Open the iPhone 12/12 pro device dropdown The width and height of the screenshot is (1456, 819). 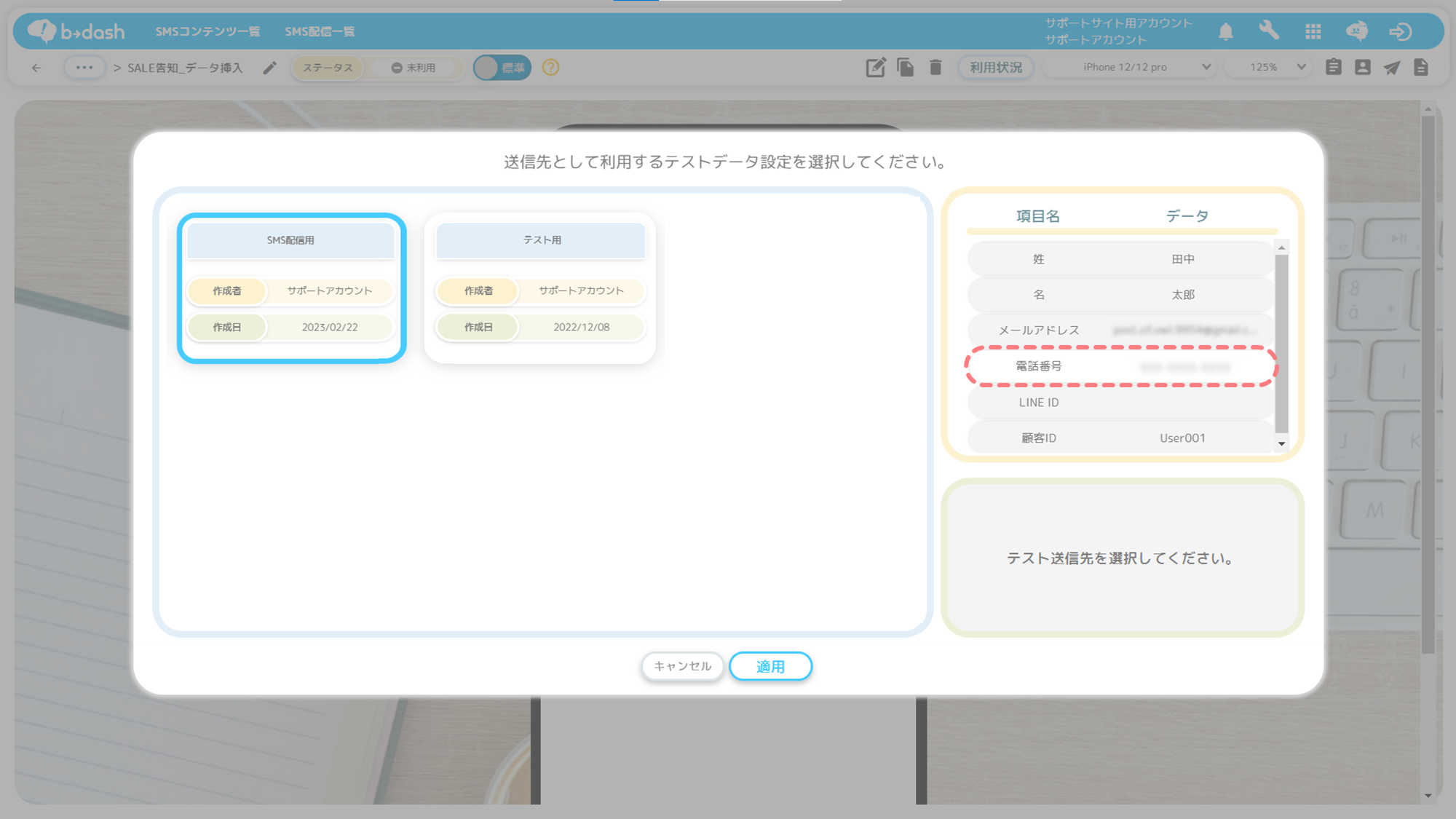click(x=1133, y=67)
